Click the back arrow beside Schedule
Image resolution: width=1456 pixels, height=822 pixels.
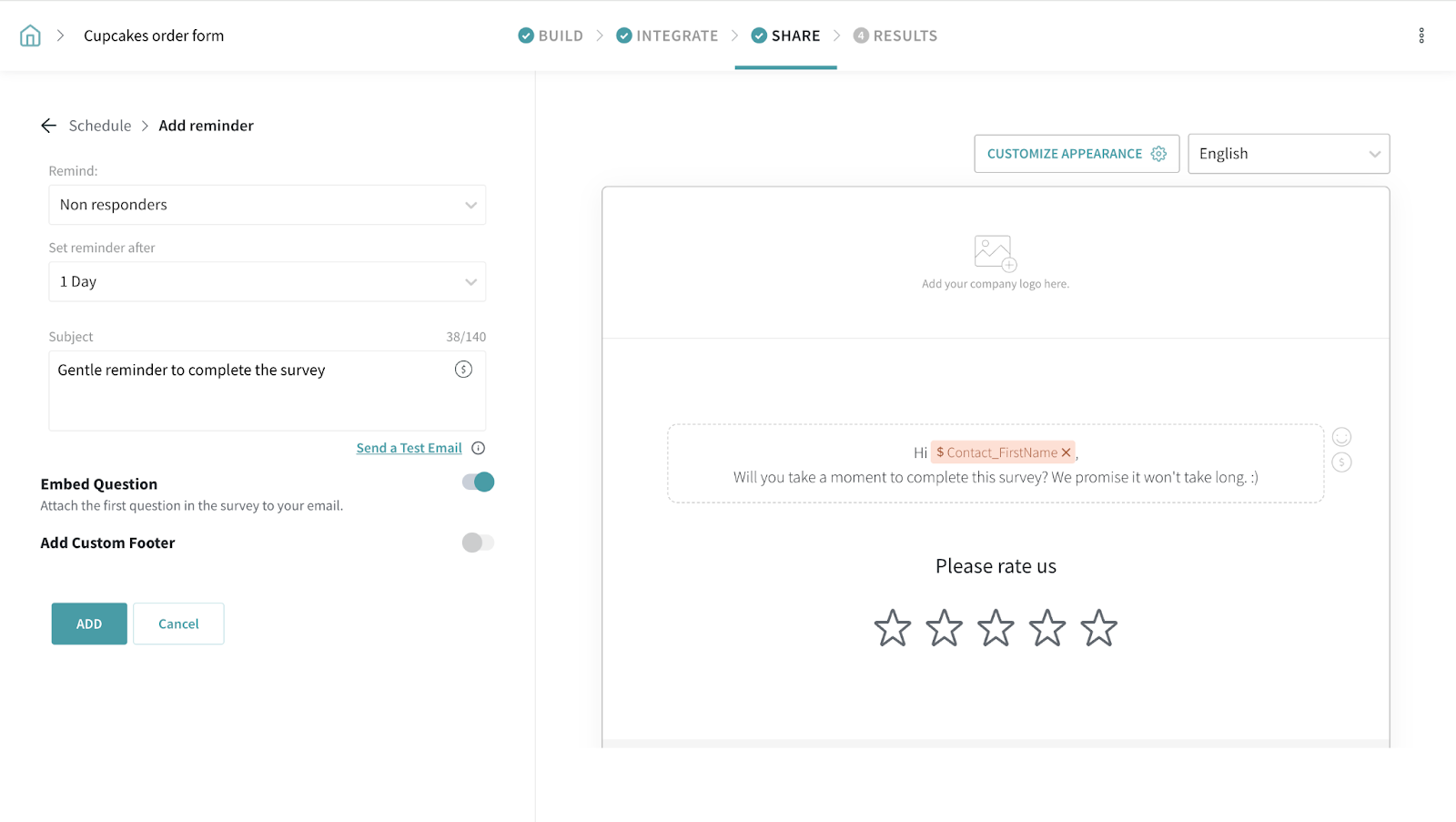point(49,126)
